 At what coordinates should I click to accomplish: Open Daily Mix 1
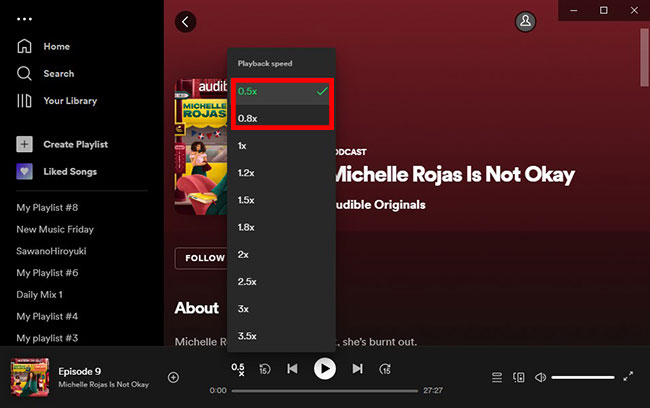40,294
